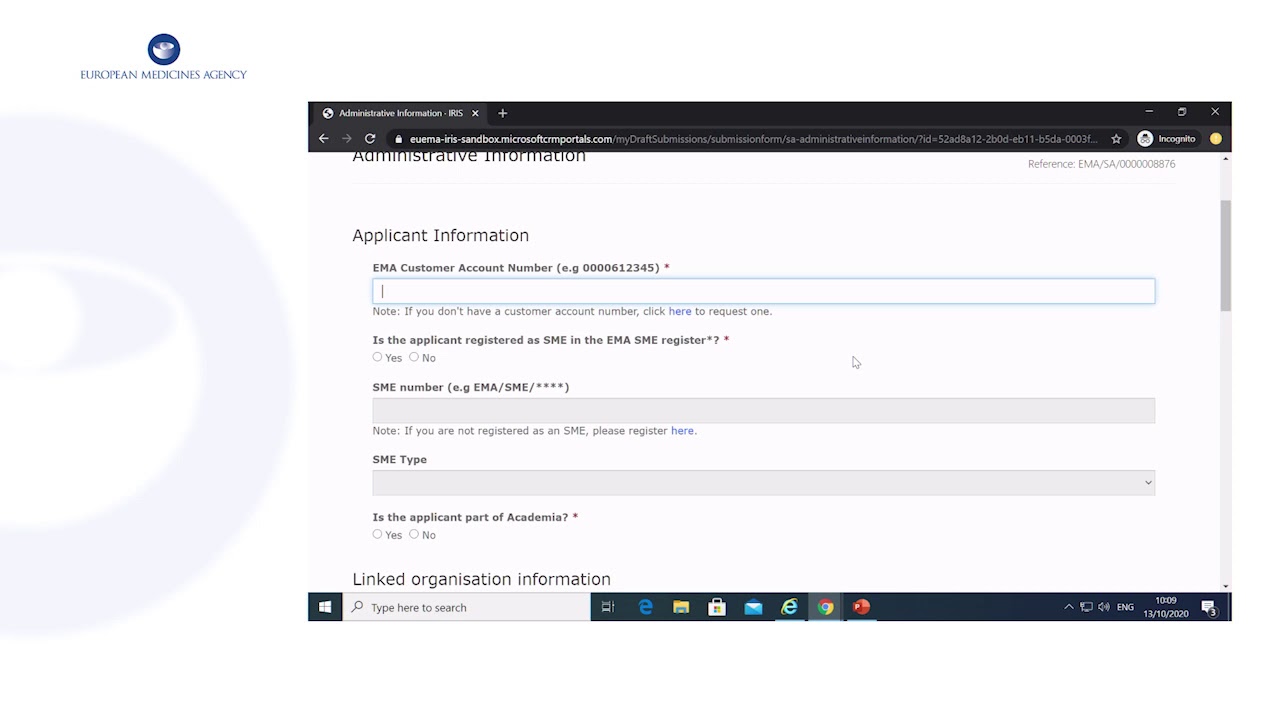1280x720 pixels.
Task: Select Yes for part of Academia
Action: (378, 534)
